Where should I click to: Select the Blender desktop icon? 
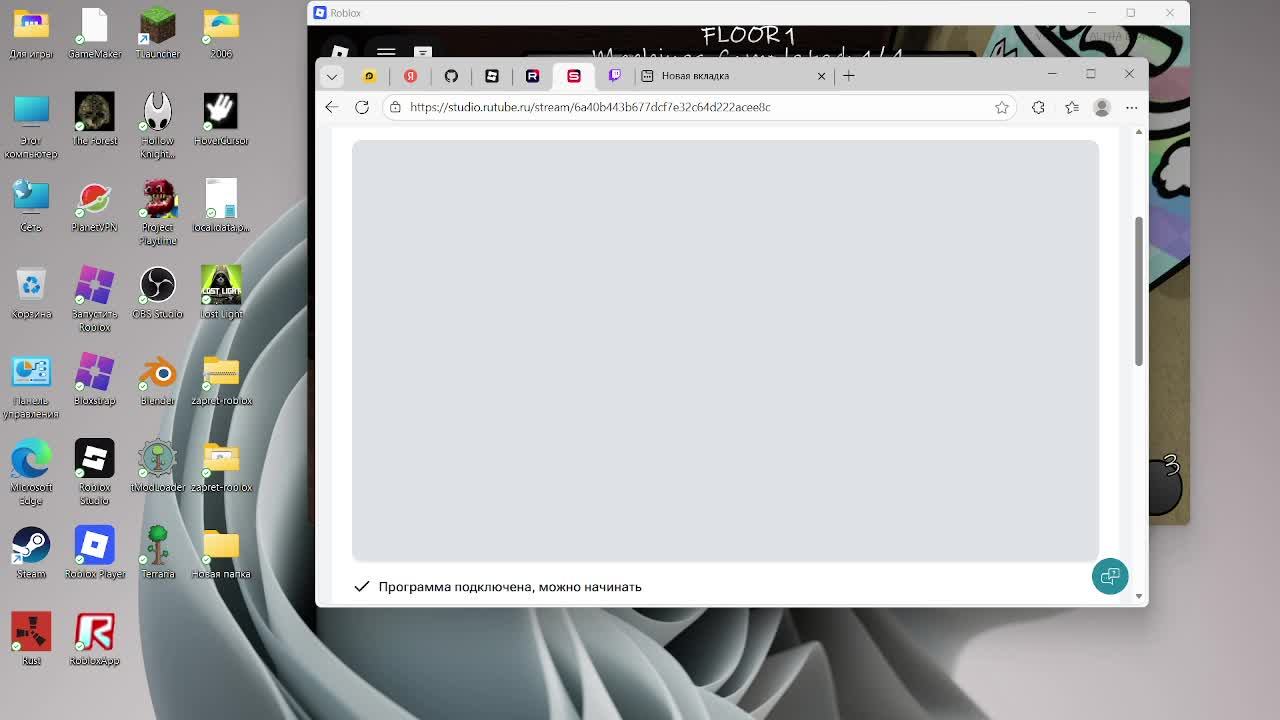157,381
